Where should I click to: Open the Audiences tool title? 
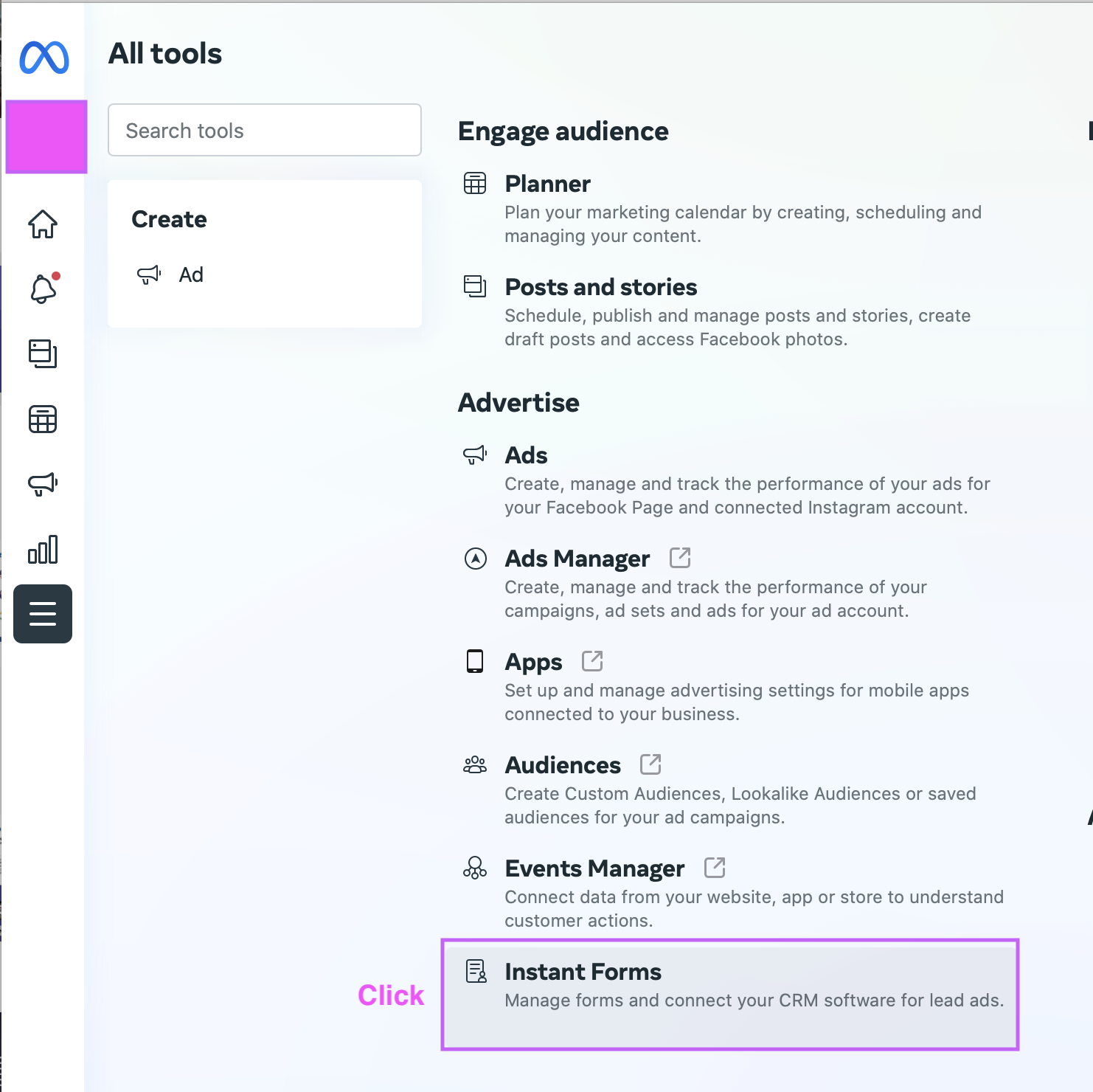pos(563,765)
